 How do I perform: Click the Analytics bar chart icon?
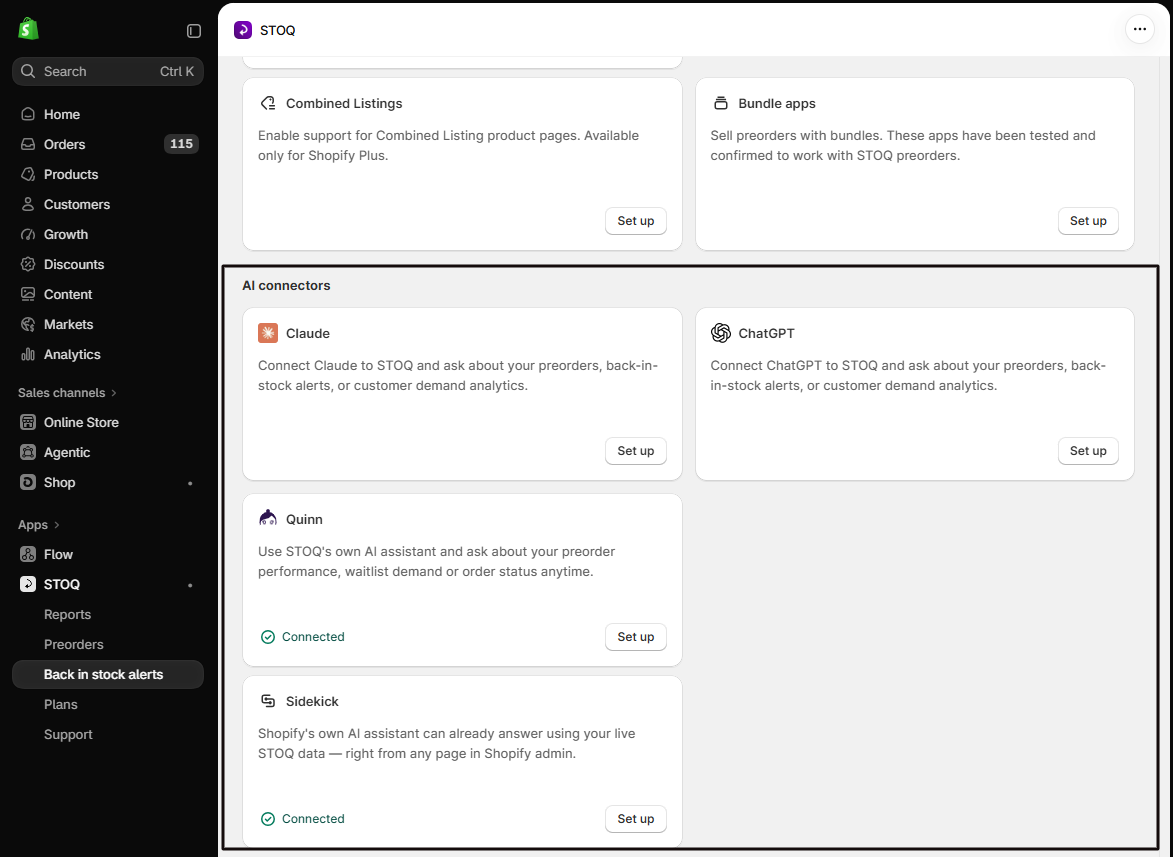(28, 354)
